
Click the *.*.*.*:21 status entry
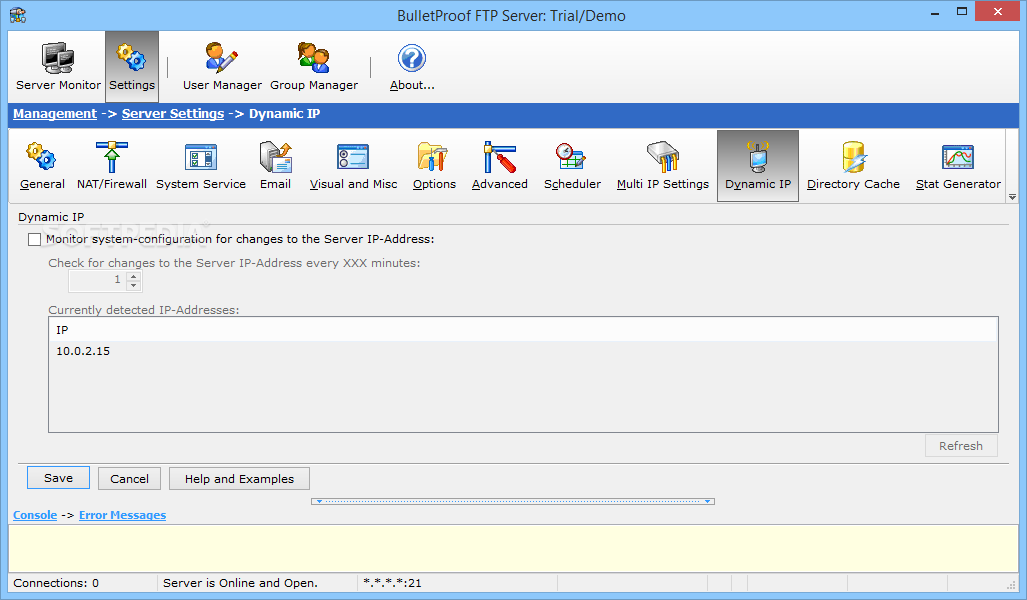(x=392, y=583)
